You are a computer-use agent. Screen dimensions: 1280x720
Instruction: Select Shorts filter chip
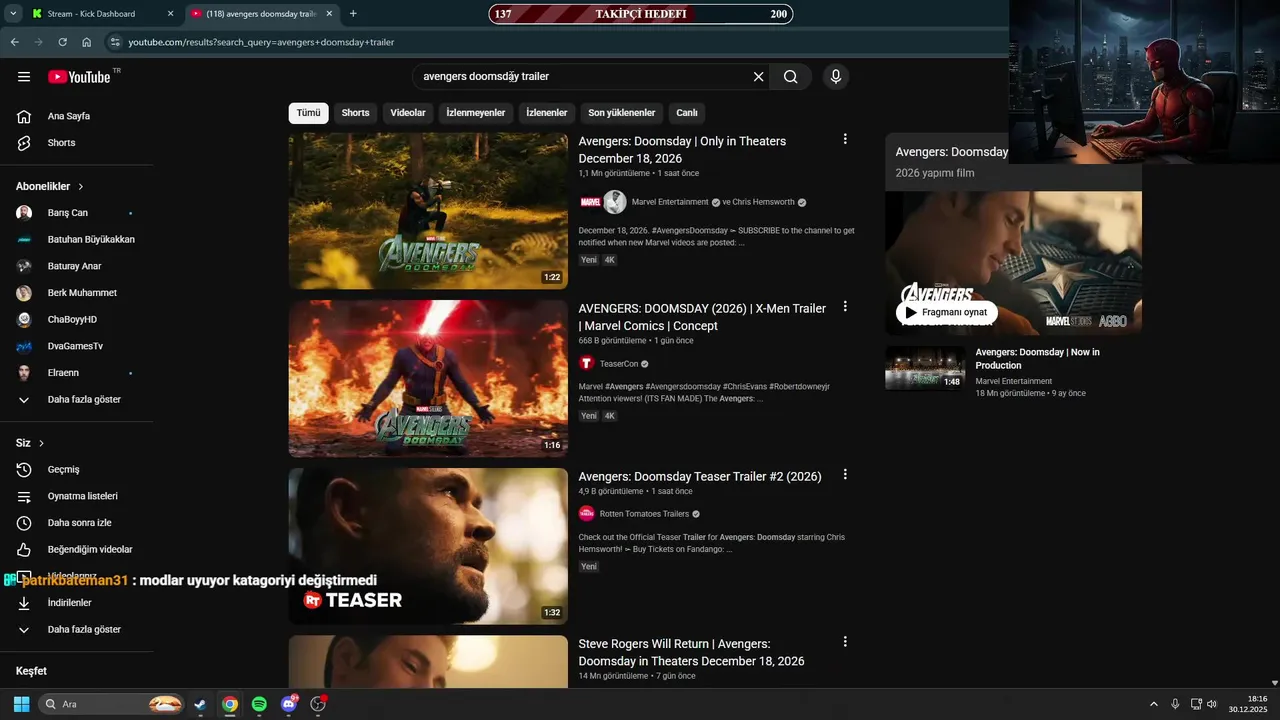click(x=356, y=113)
